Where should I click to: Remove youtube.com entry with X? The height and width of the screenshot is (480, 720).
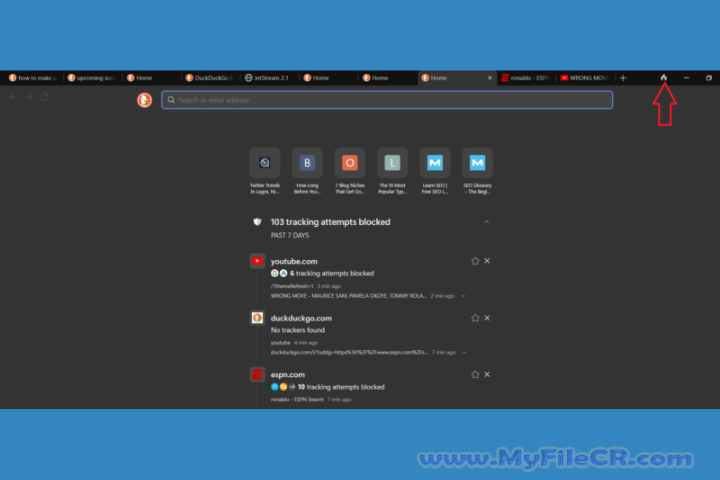pyautogui.click(x=487, y=261)
